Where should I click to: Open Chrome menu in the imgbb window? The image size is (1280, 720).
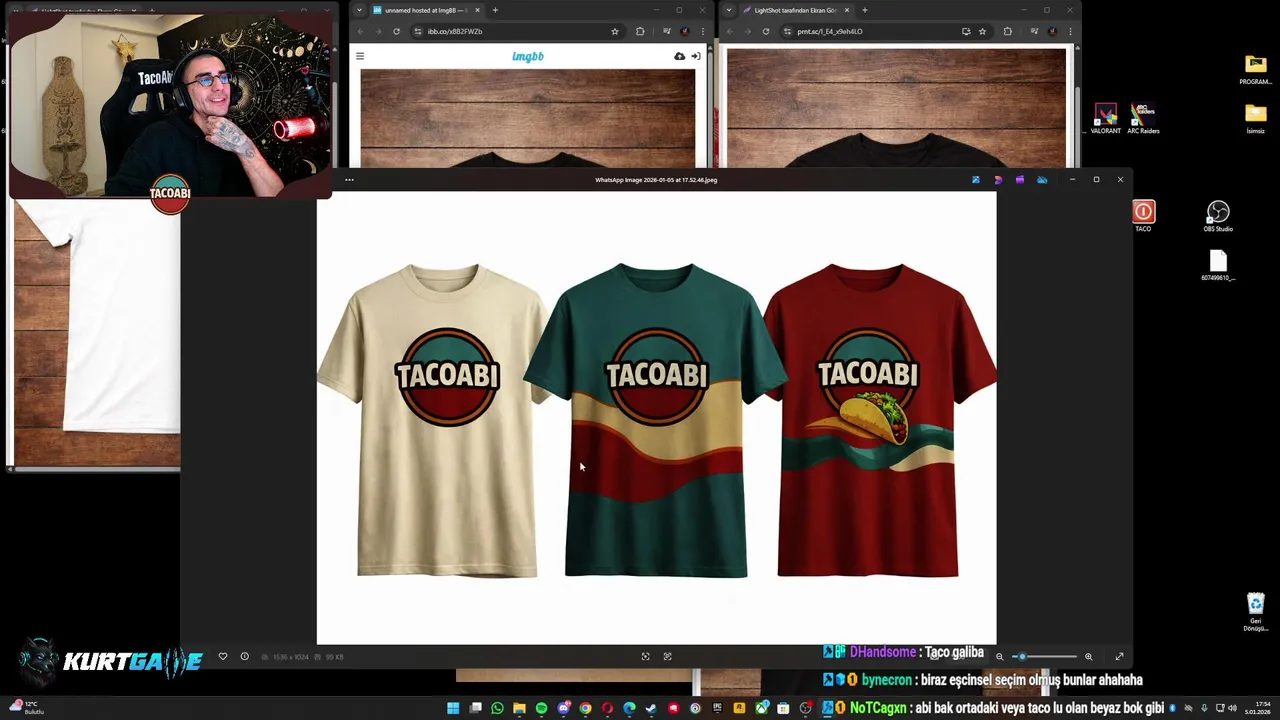[703, 31]
